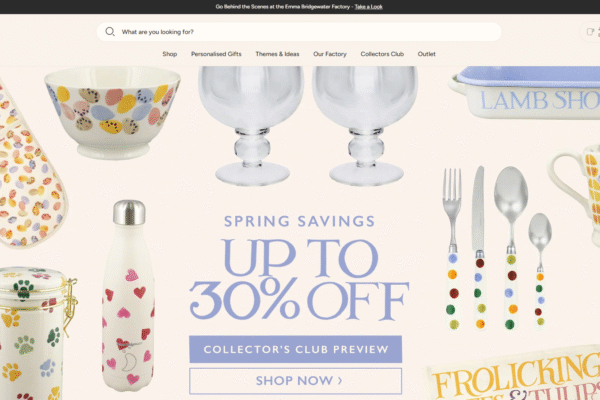Viewport: 600px width, 400px height.
Task: Click the right glass goblet image
Action: (x=365, y=126)
